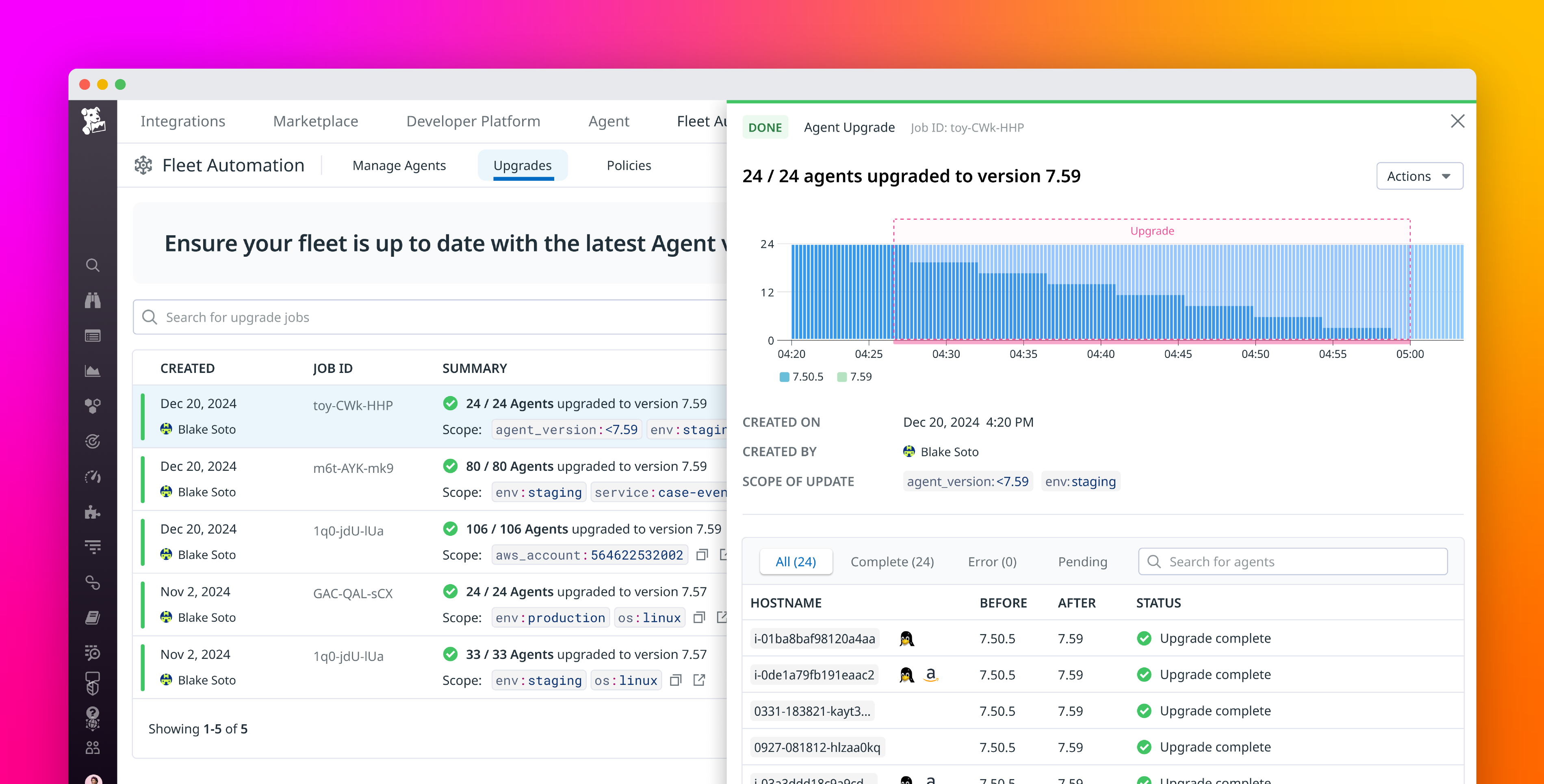
Task: Click the Datadog logo in the top corner
Action: (93, 122)
